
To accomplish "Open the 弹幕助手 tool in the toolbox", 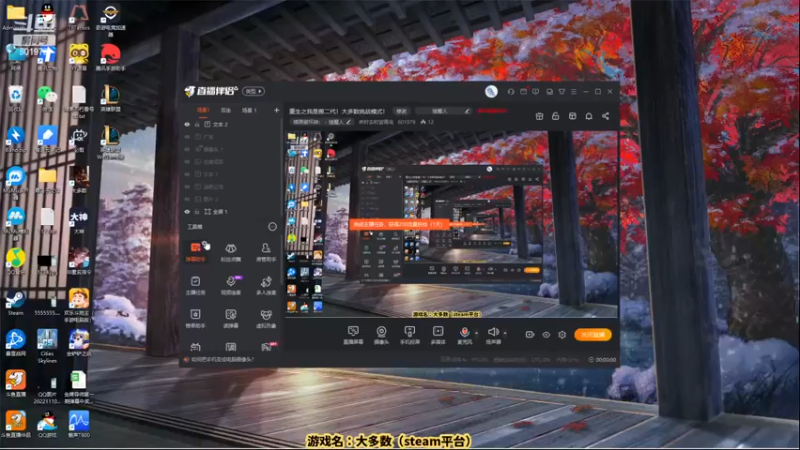I will tap(195, 251).
